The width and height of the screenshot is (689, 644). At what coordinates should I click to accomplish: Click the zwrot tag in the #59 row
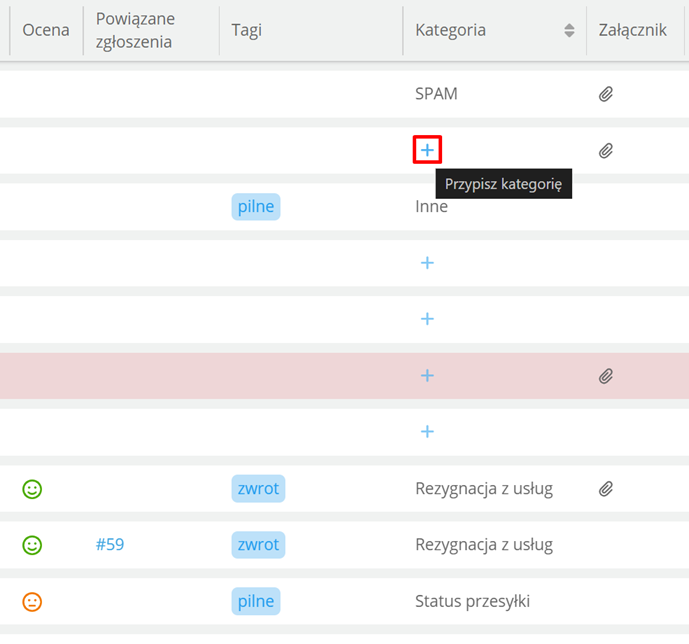258,545
